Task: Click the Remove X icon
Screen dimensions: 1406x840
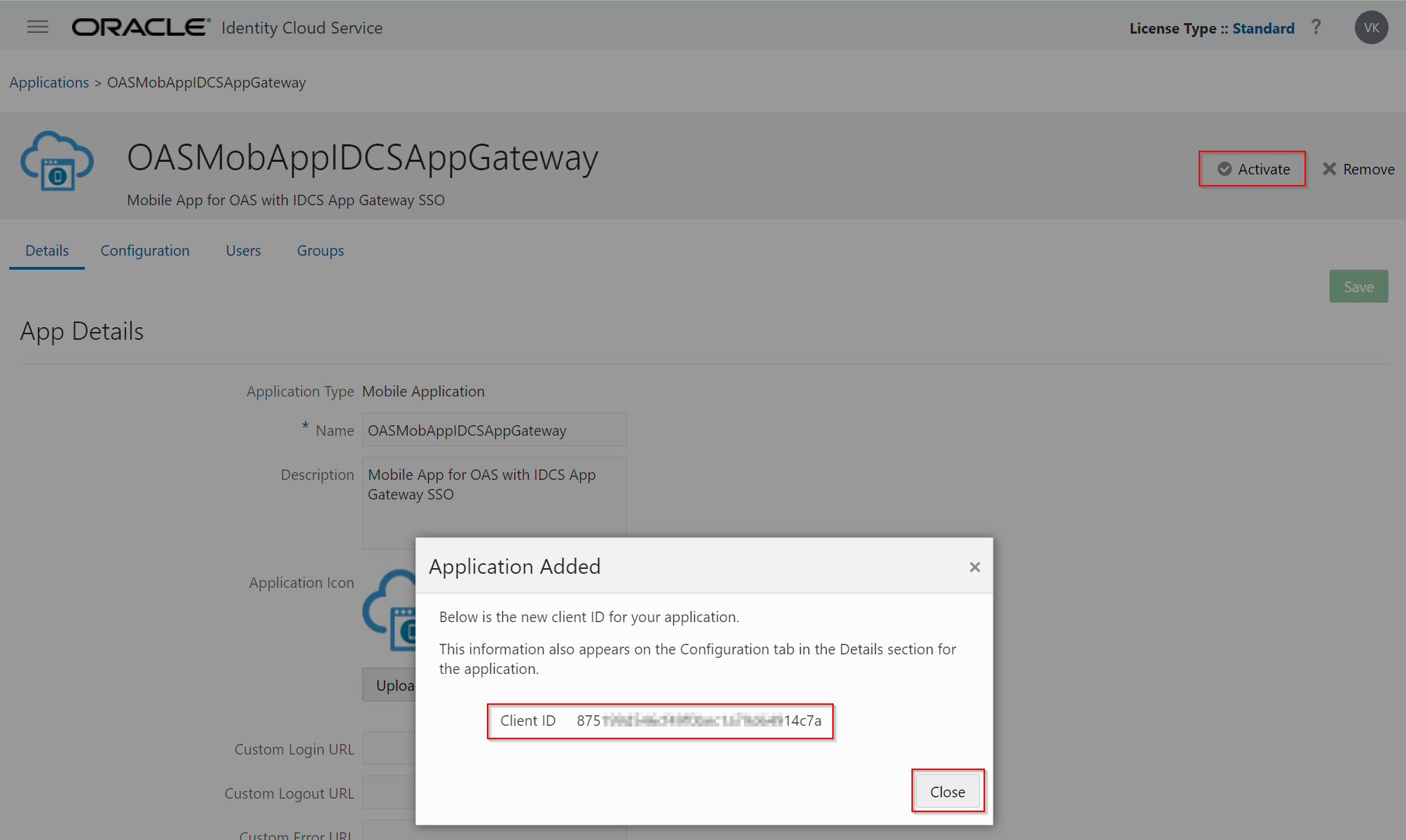Action: coord(1329,169)
